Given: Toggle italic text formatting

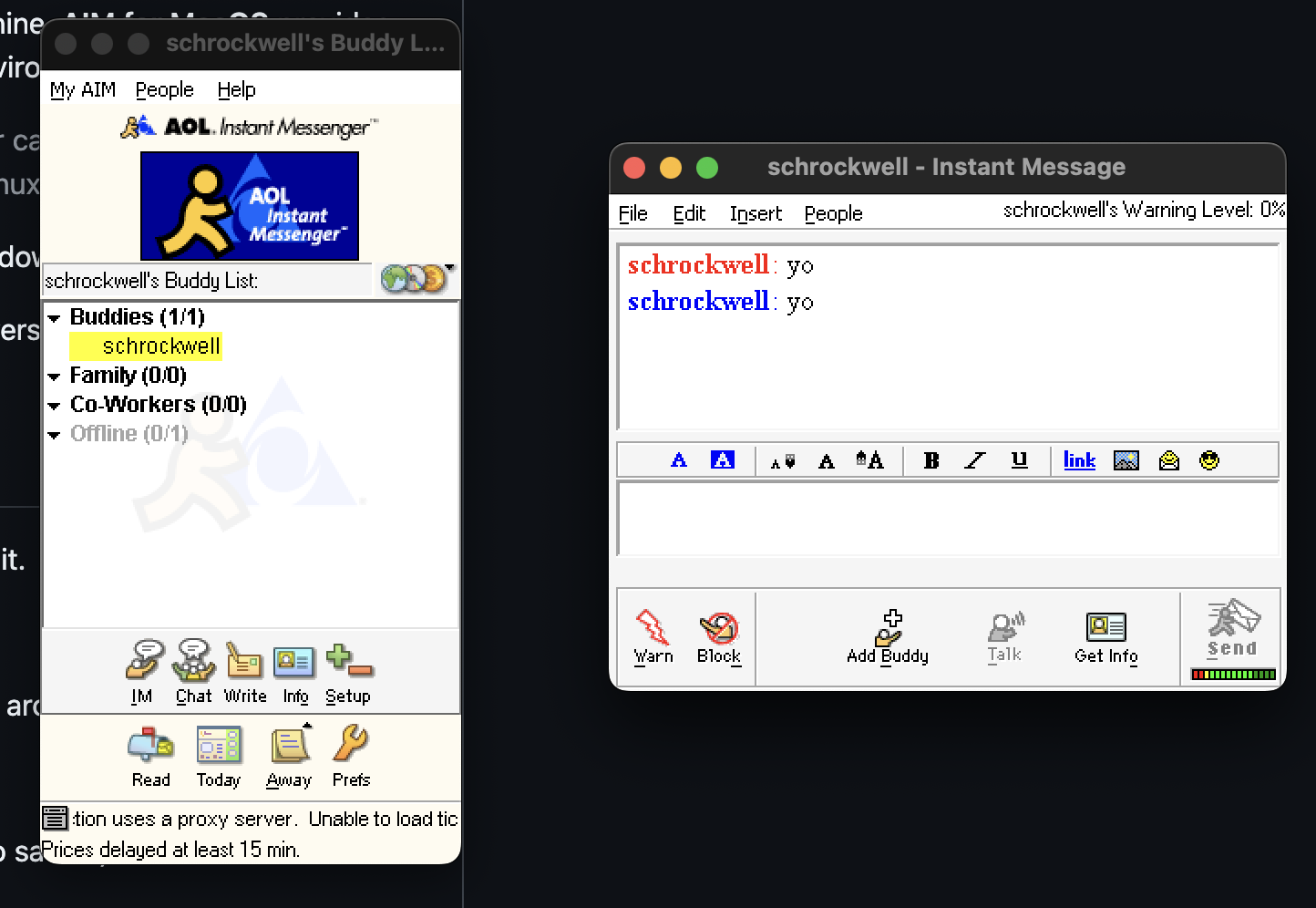Looking at the screenshot, I should point(975,460).
